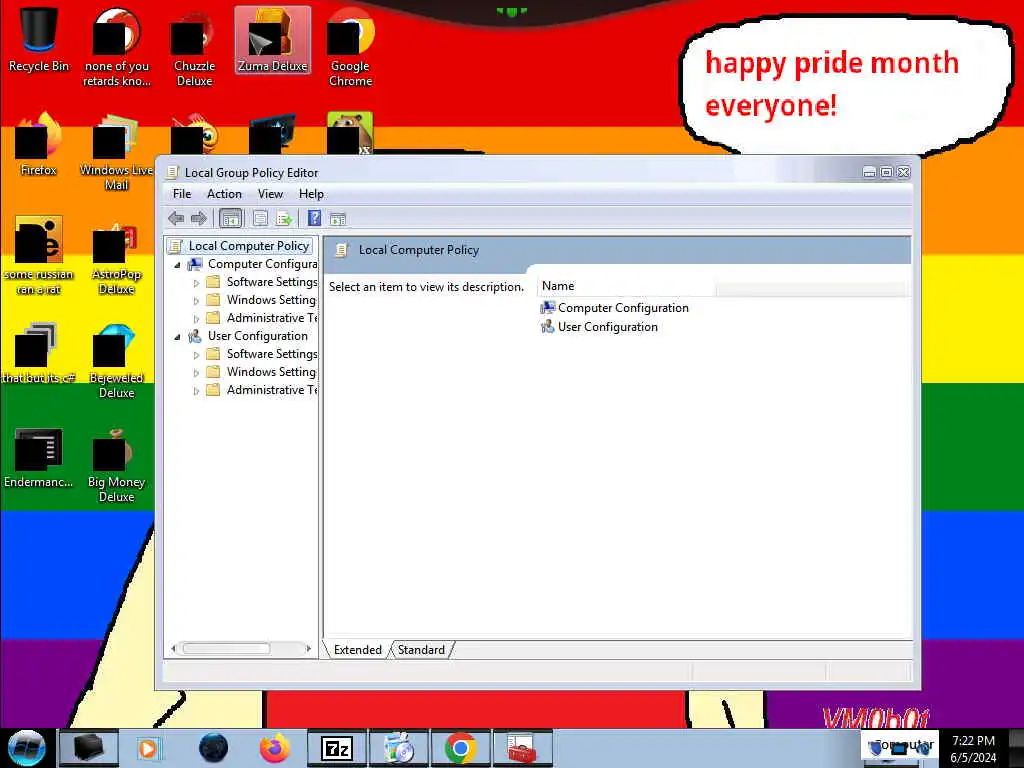Click the tree scrollbar left arrow
1024x768 pixels.
coord(173,648)
